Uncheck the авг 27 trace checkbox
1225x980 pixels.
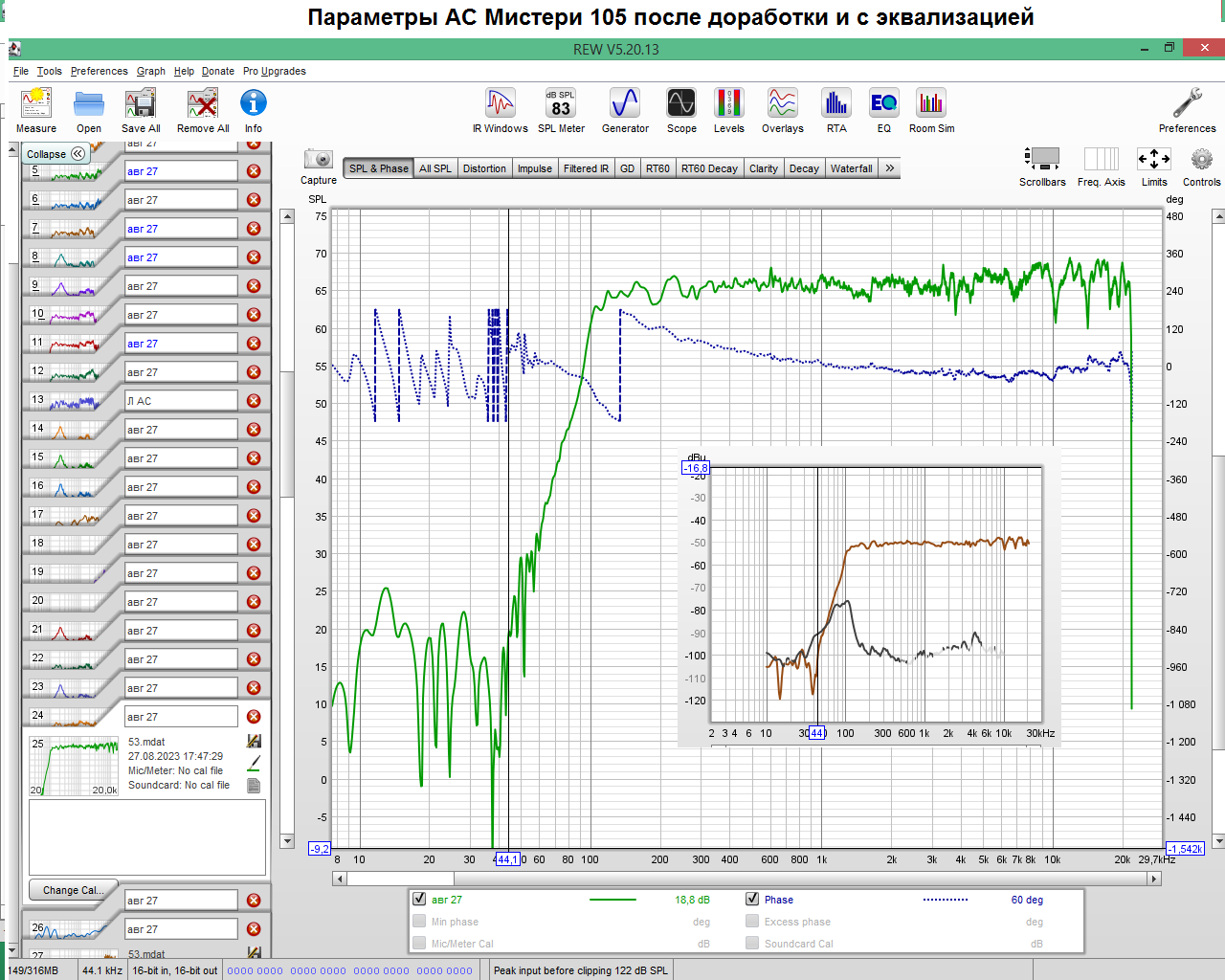419,900
